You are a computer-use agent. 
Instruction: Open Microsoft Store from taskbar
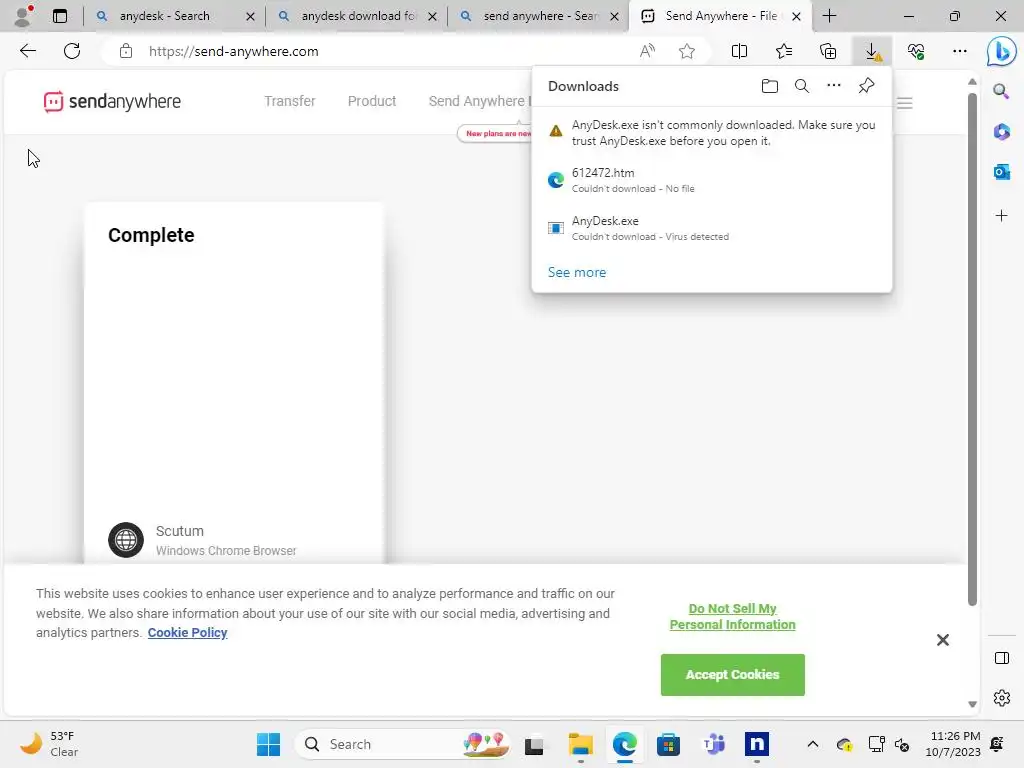(668, 744)
